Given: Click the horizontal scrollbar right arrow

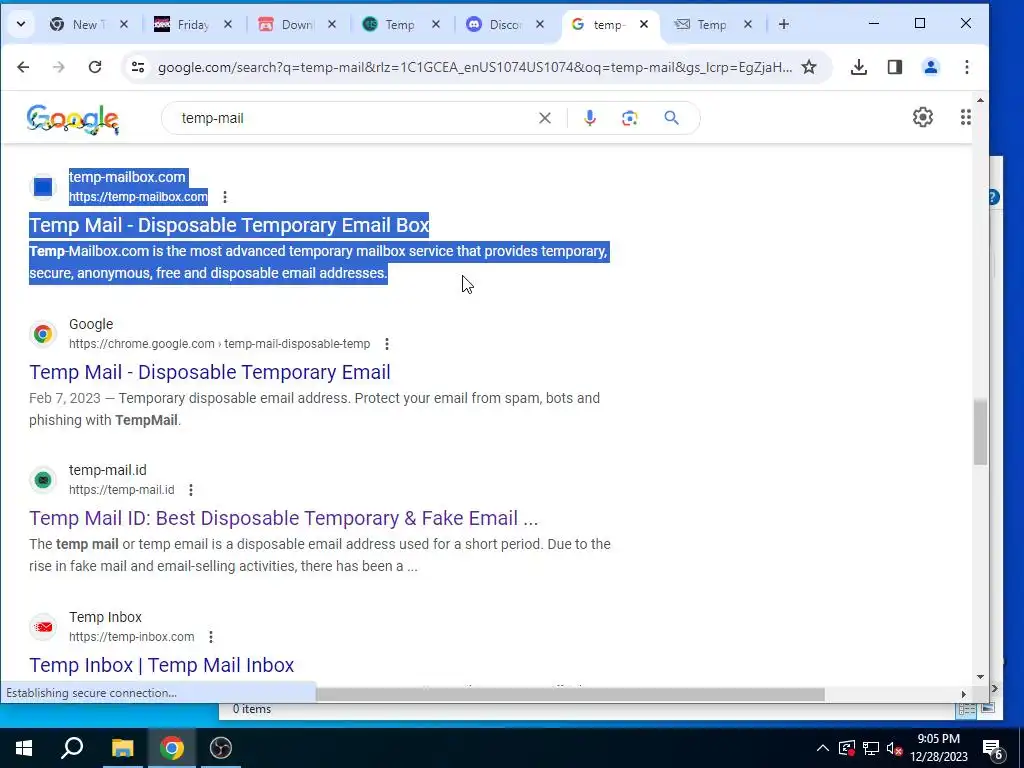Looking at the screenshot, I should (964, 694).
